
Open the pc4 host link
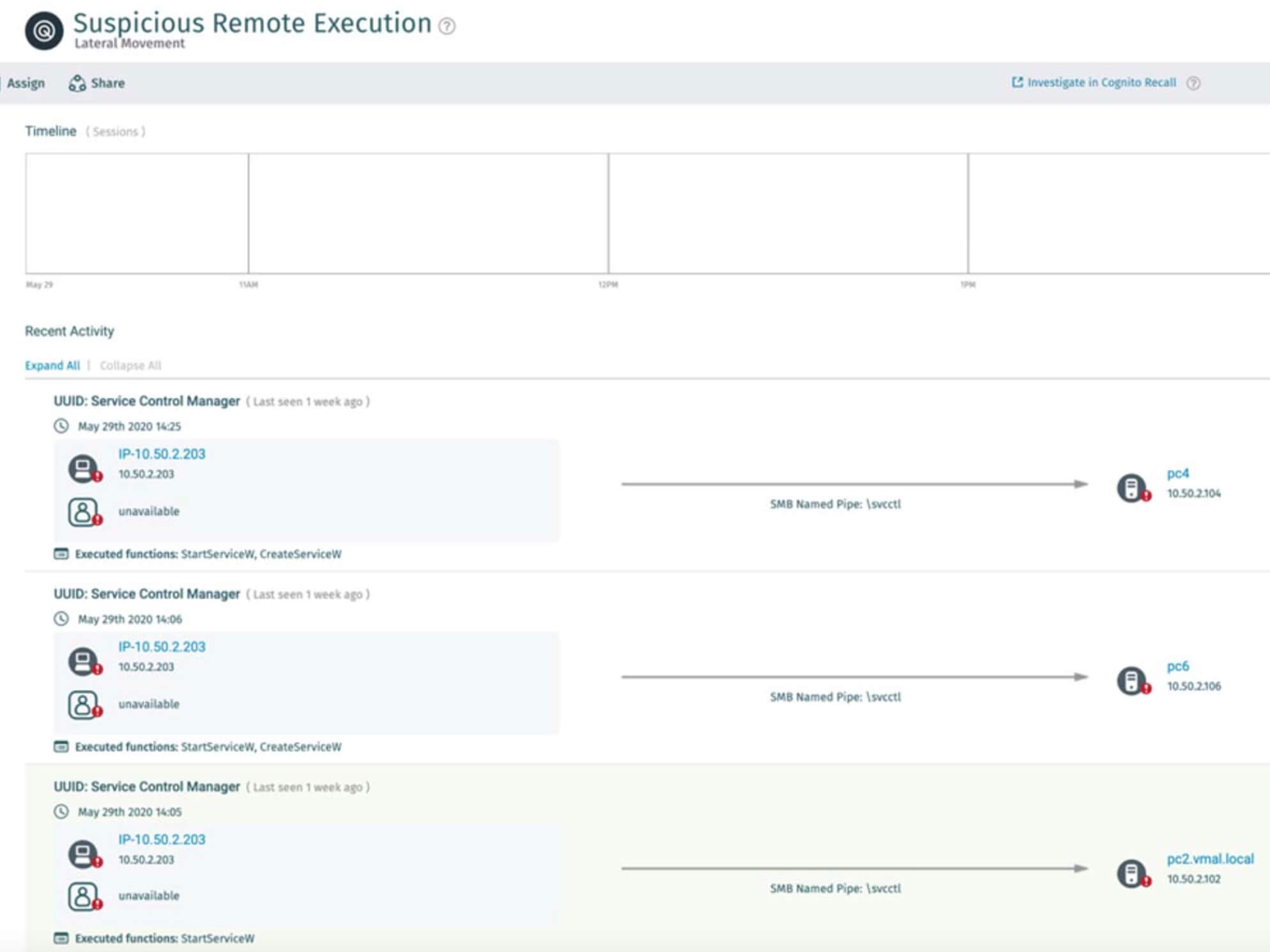click(1177, 473)
